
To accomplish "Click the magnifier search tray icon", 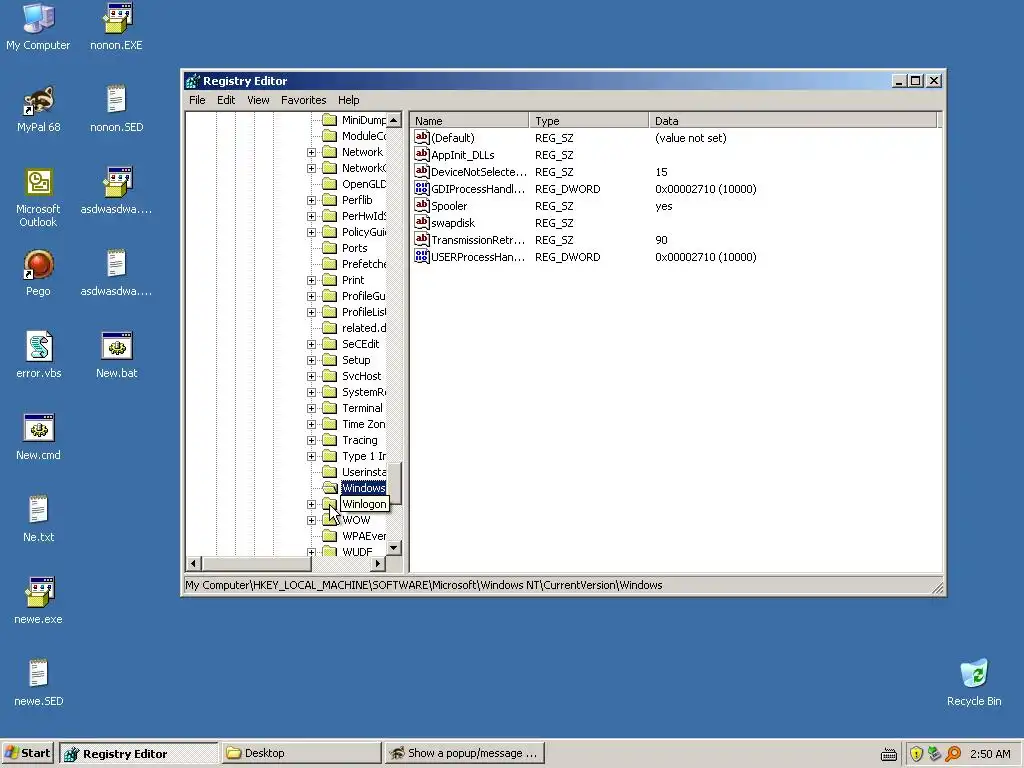I will (953, 754).
